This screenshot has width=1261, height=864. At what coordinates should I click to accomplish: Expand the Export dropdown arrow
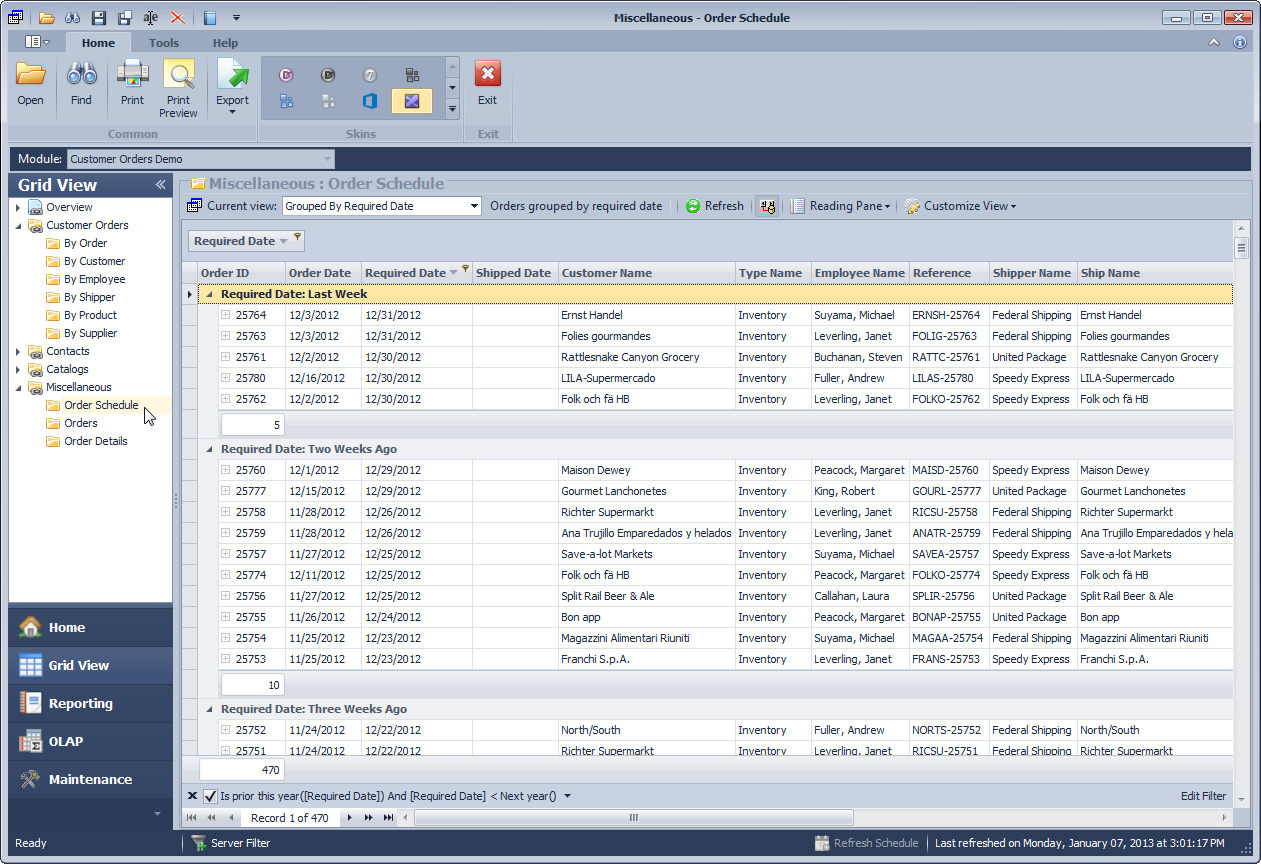click(232, 112)
